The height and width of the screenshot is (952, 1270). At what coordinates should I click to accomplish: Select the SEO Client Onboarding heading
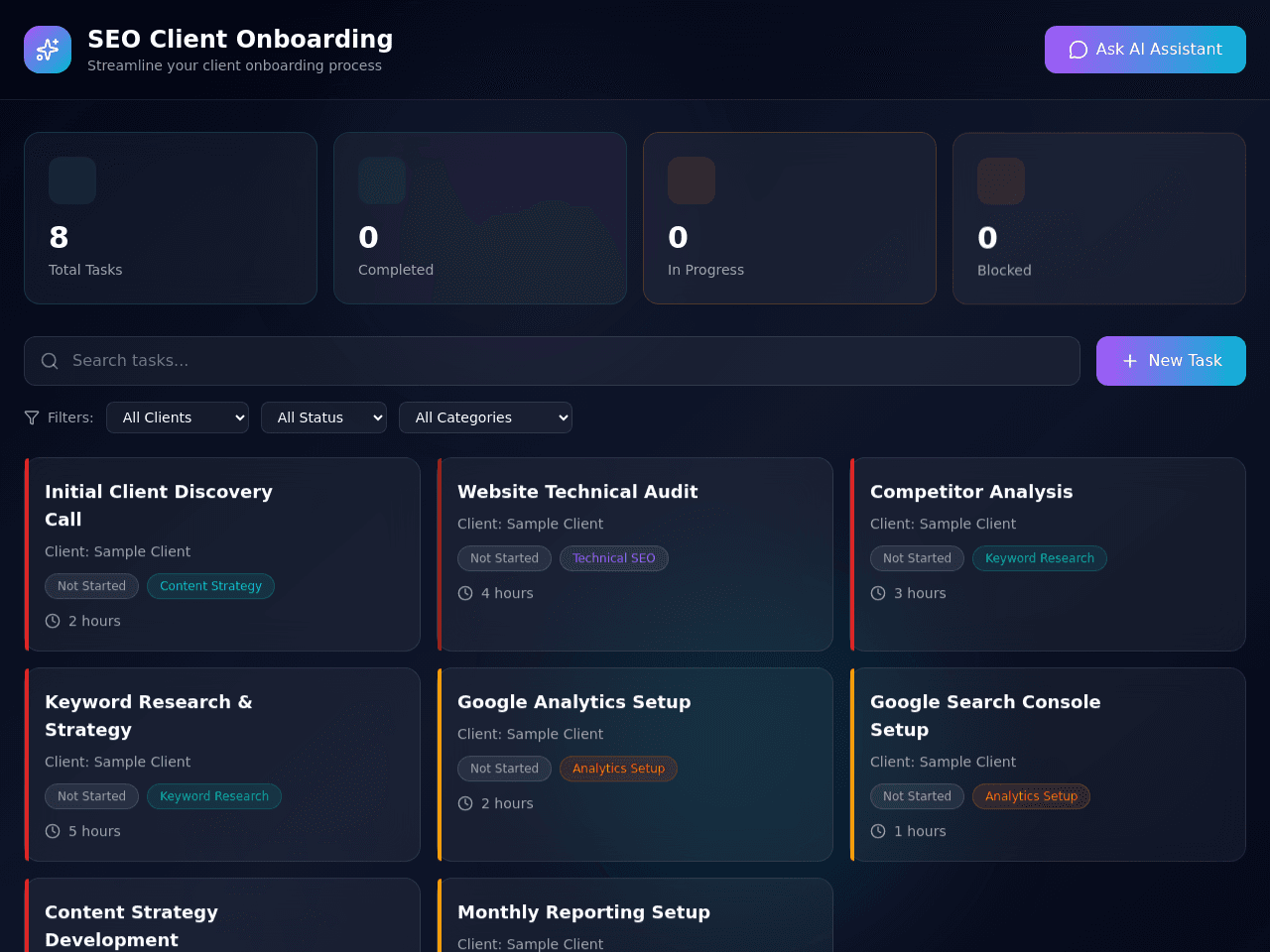click(x=240, y=39)
